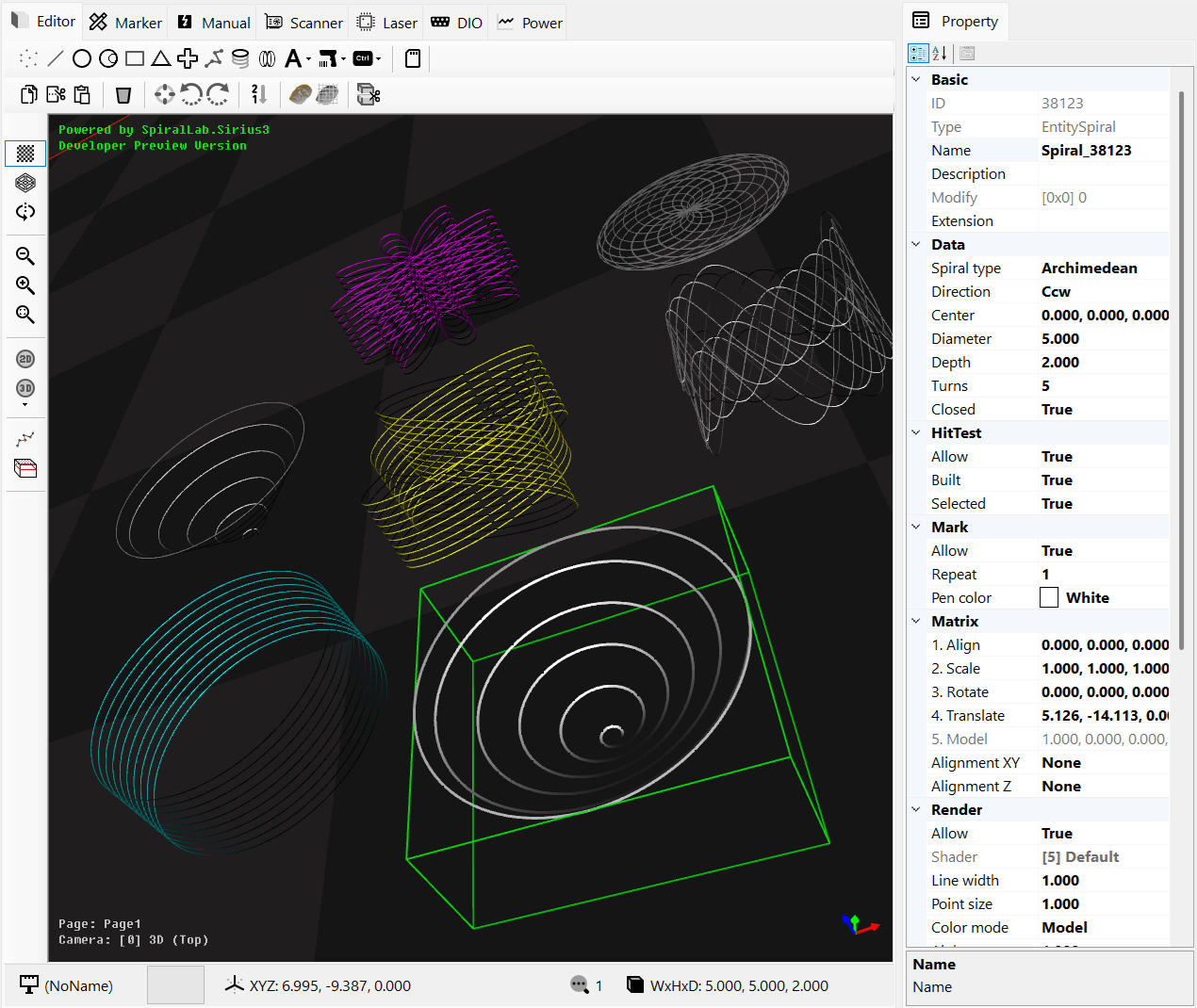This screenshot has width=1197, height=1008.
Task: Open the Text tool dropdown arrow
Action: point(308,59)
